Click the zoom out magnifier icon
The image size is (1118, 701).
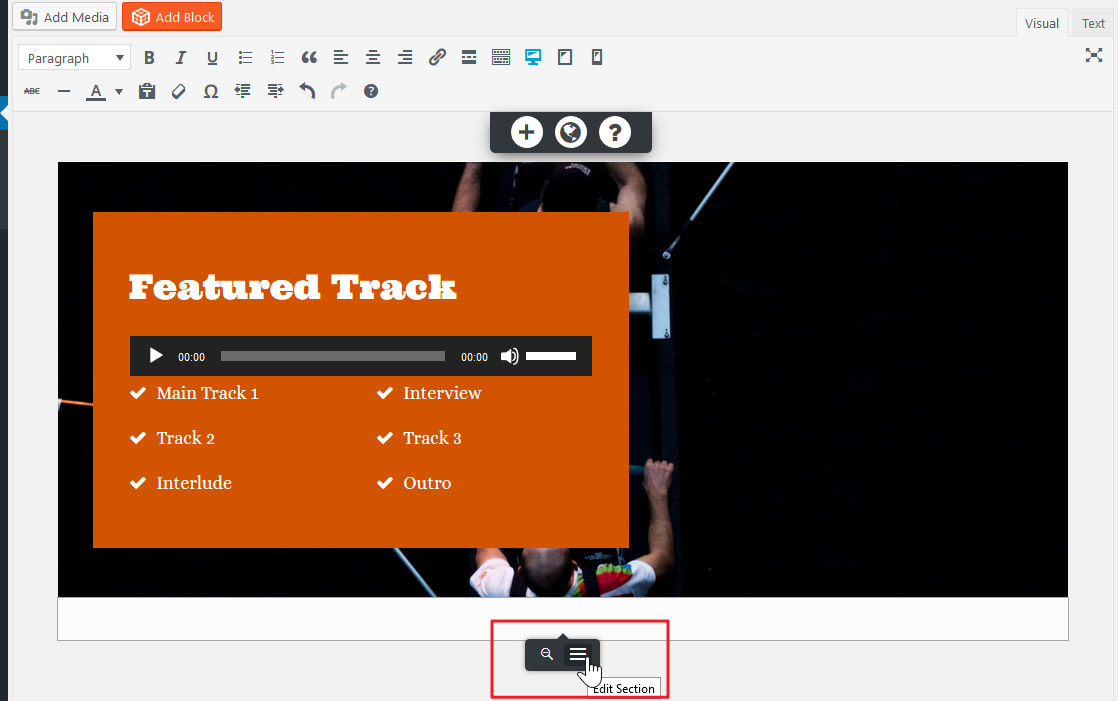(547, 654)
